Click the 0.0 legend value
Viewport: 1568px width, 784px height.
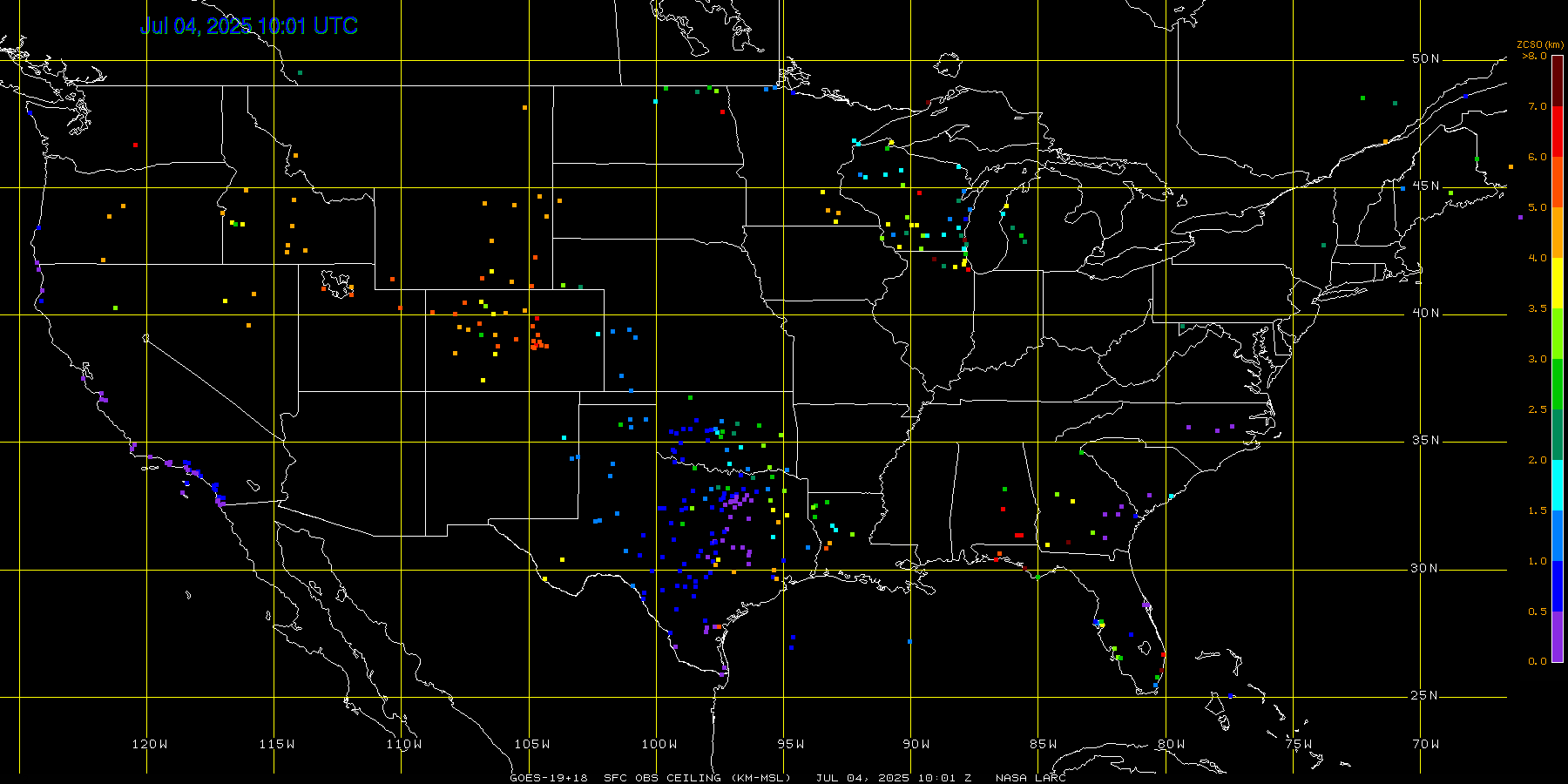pyautogui.click(x=1538, y=661)
